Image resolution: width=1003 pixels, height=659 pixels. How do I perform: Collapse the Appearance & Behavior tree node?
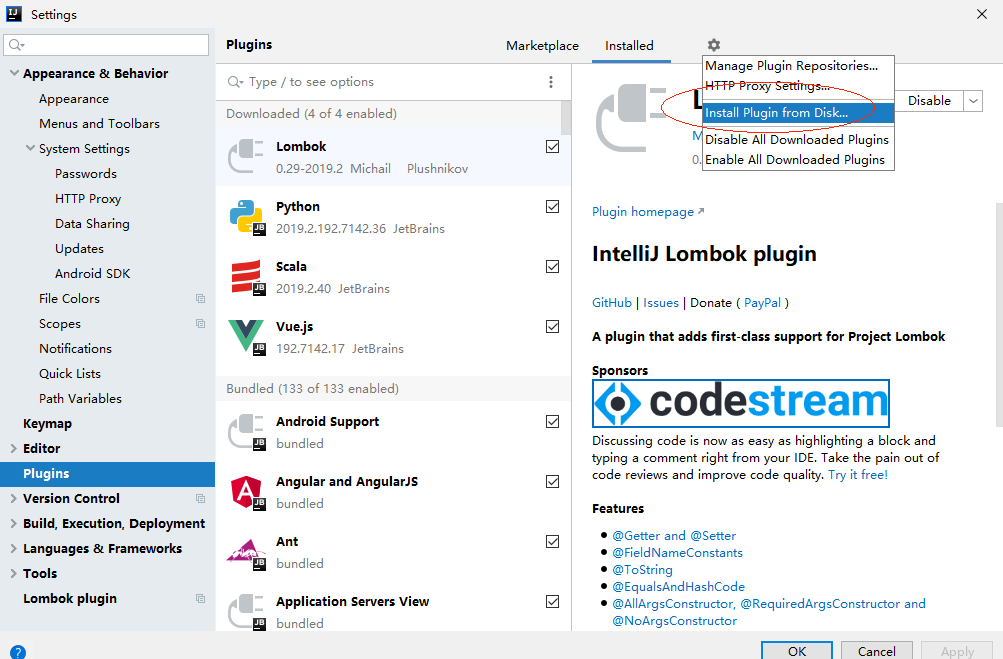point(14,73)
